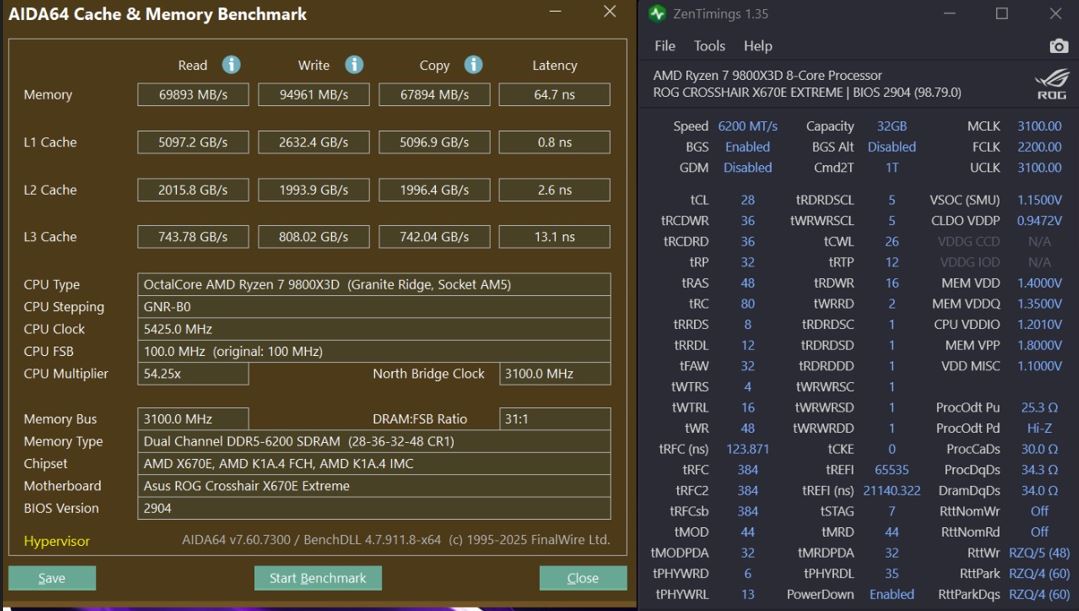The image size is (1079, 611).
Task: Click Chipset field AMD X670E
Action: pyautogui.click(x=374, y=464)
